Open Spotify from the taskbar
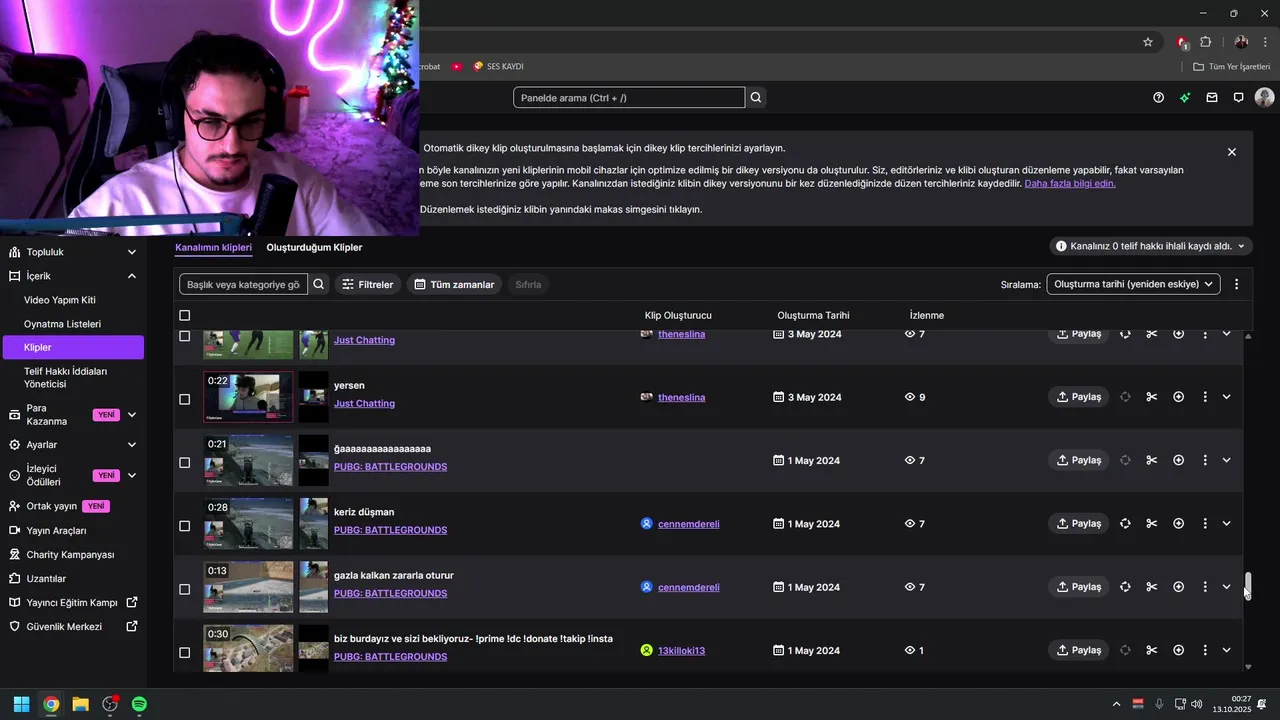Image resolution: width=1280 pixels, height=720 pixels. (139, 704)
